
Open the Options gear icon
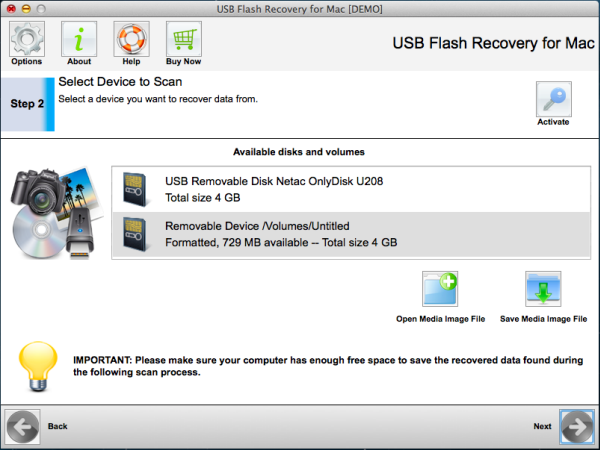tap(27, 39)
